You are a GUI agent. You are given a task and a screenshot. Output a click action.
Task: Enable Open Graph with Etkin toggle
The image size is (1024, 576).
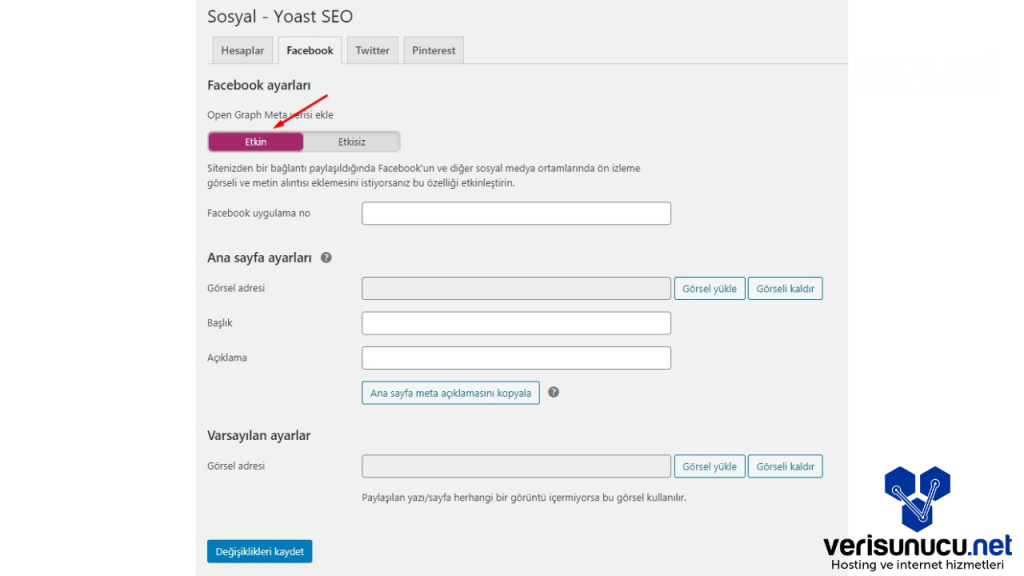pyautogui.click(x=256, y=142)
